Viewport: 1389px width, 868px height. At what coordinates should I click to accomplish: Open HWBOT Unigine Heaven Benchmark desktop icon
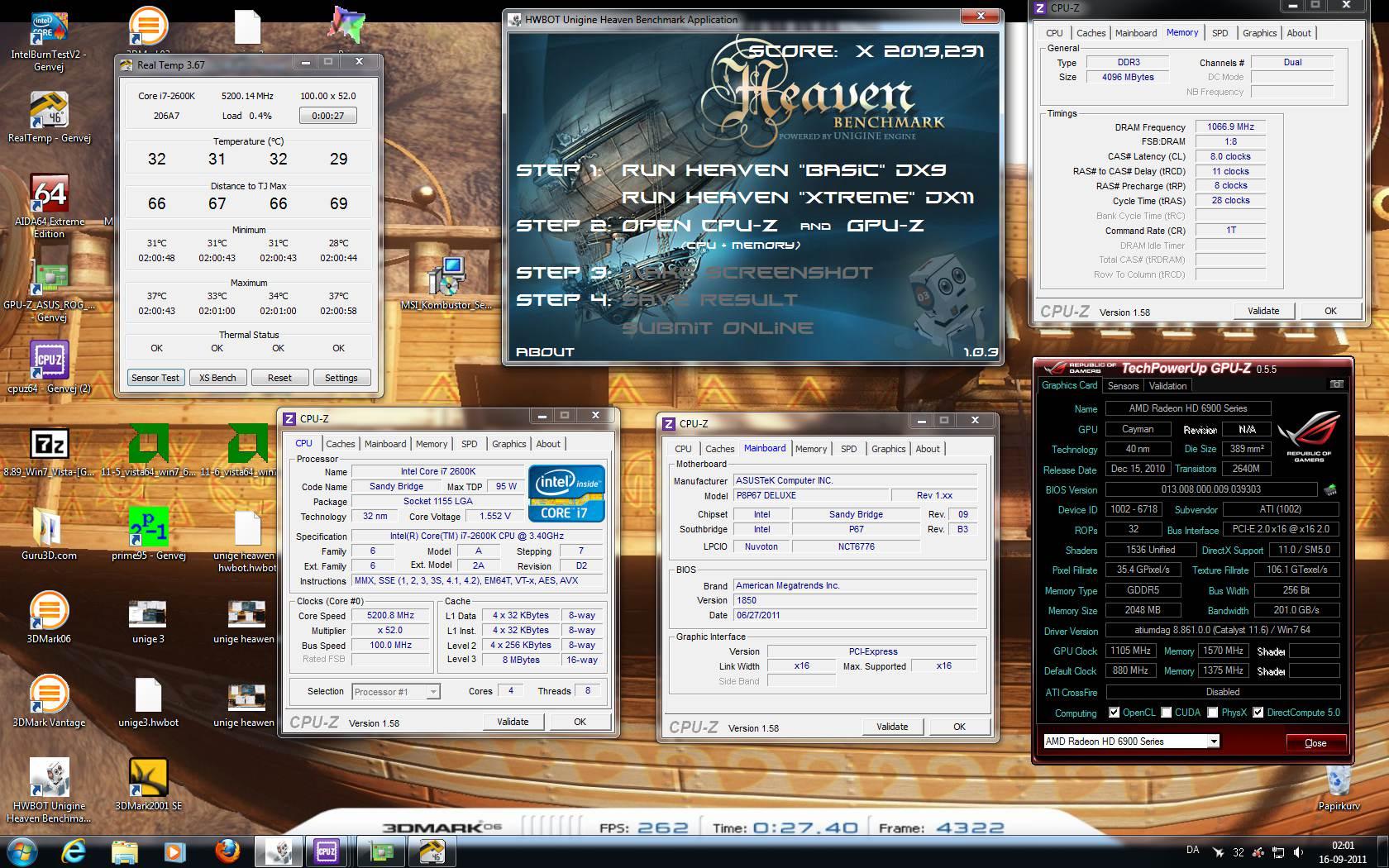click(x=49, y=790)
